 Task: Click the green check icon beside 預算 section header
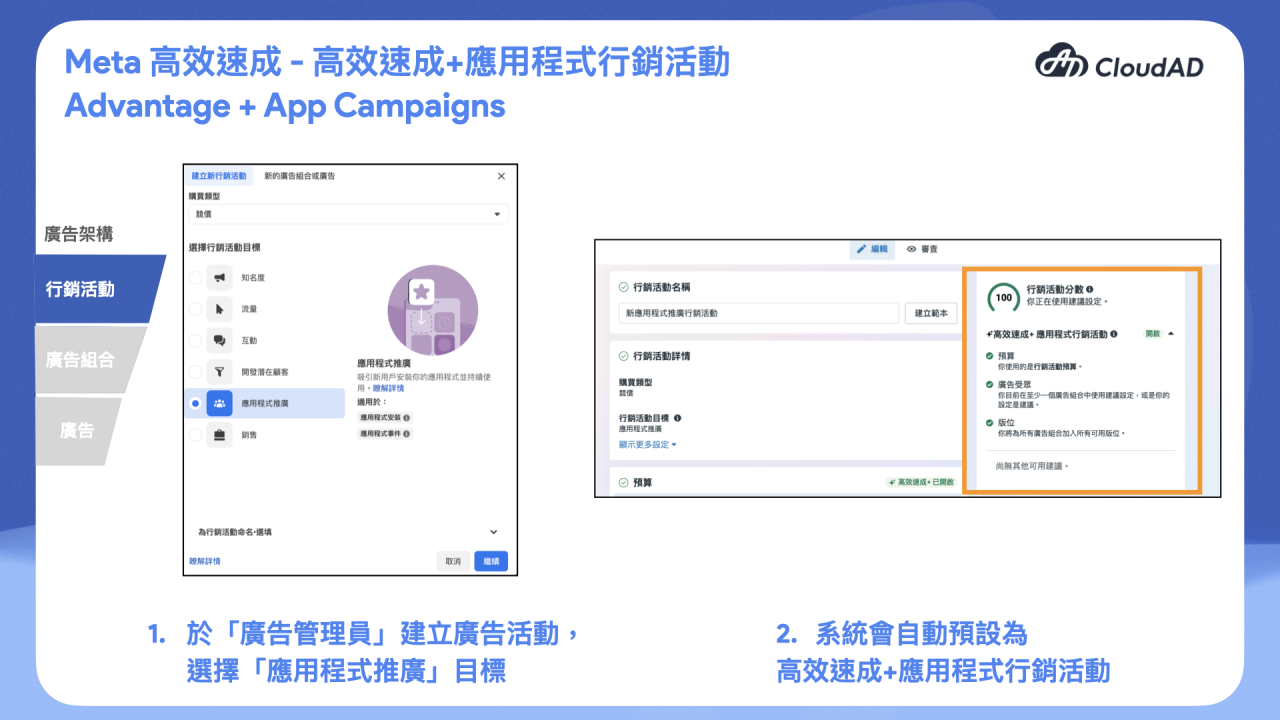coord(624,483)
